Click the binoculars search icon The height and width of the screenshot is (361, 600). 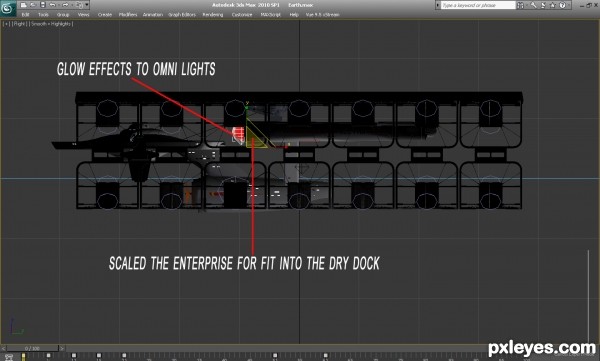(x=520, y=5)
